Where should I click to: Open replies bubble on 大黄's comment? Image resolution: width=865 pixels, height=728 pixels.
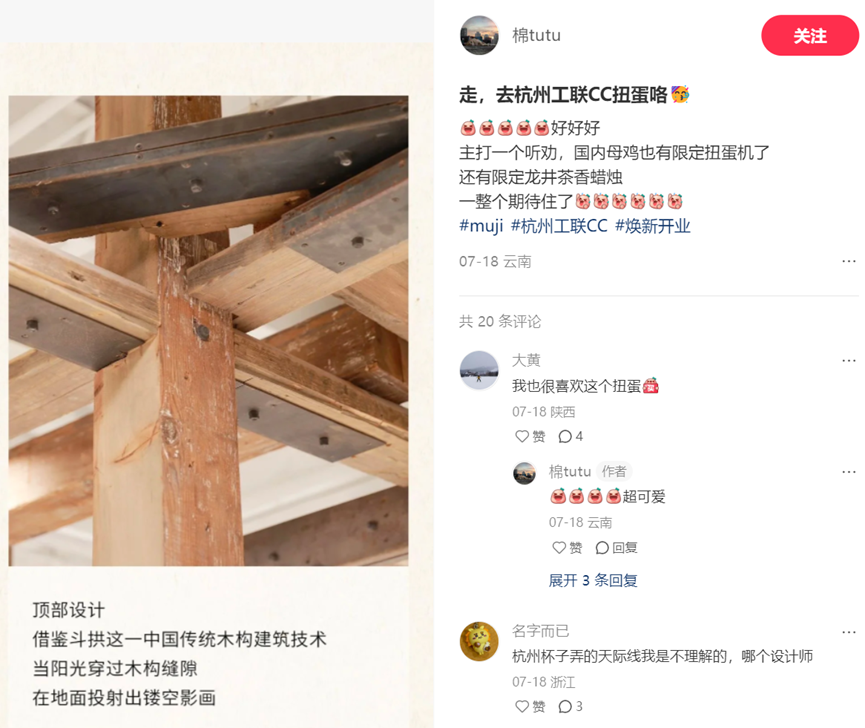pos(570,436)
